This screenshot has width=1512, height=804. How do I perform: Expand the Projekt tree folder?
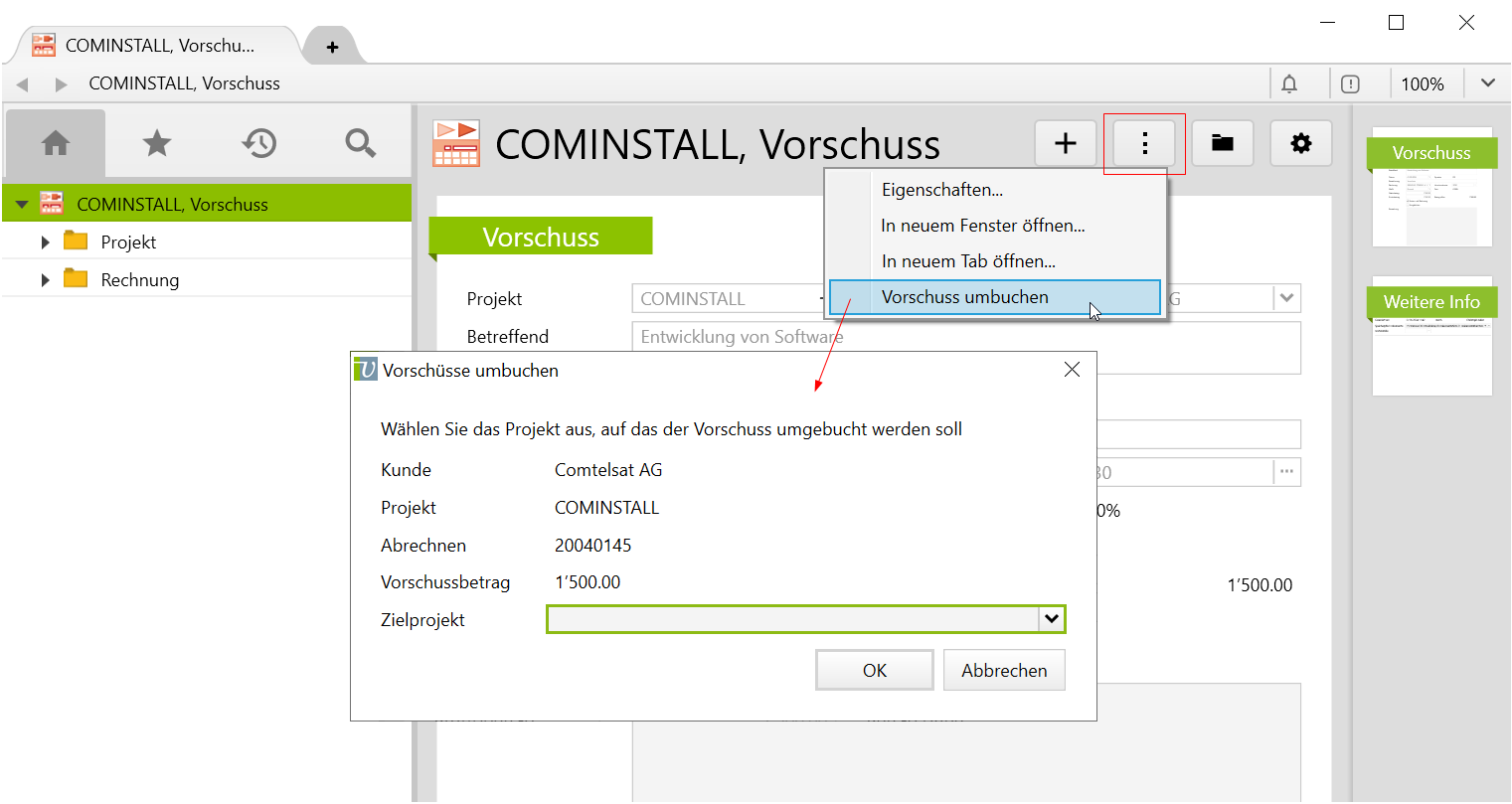46,242
